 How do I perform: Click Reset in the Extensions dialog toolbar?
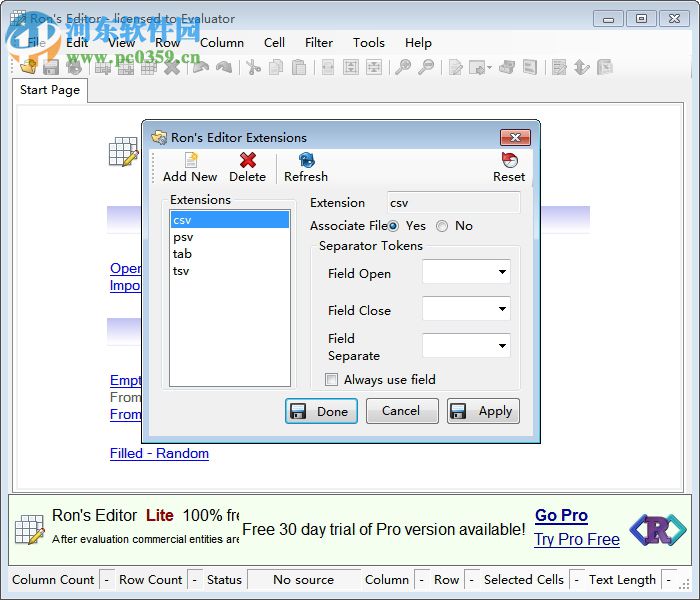click(x=509, y=167)
